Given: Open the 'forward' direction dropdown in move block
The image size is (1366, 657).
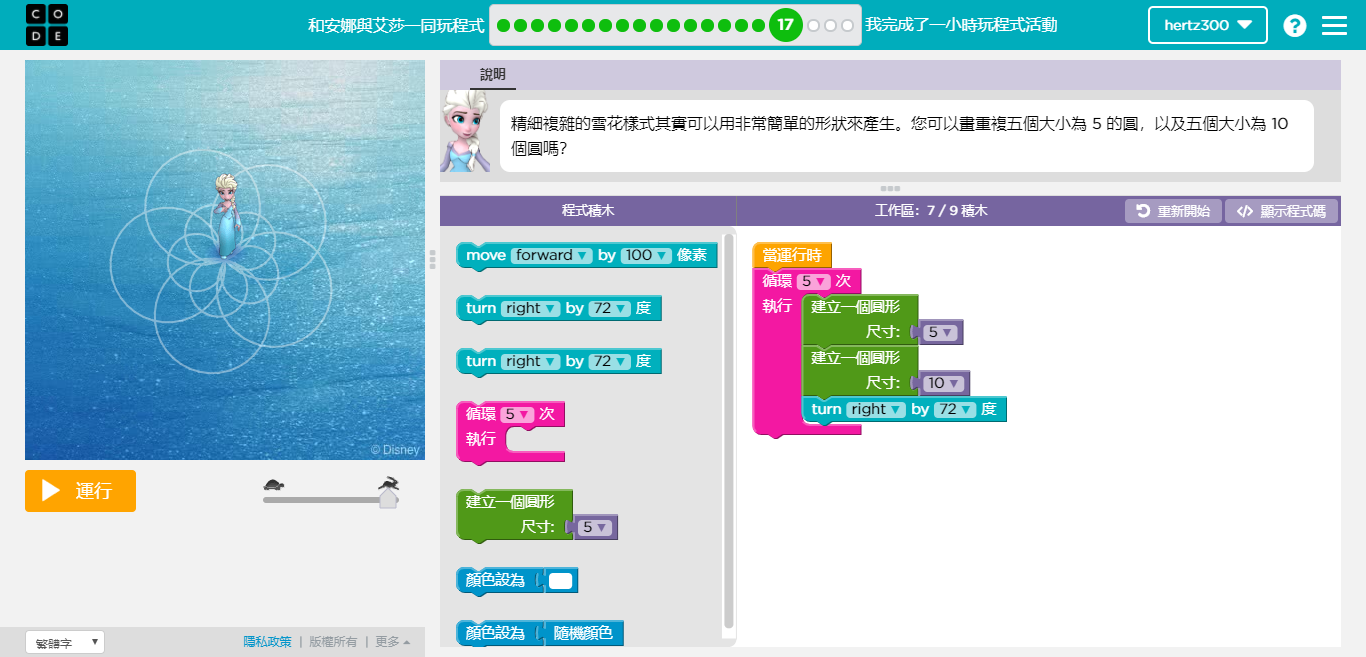Looking at the screenshot, I should pyautogui.click(x=551, y=255).
